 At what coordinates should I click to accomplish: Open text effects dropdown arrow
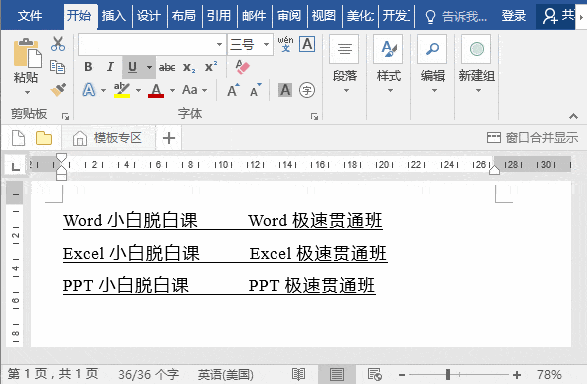[x=103, y=91]
